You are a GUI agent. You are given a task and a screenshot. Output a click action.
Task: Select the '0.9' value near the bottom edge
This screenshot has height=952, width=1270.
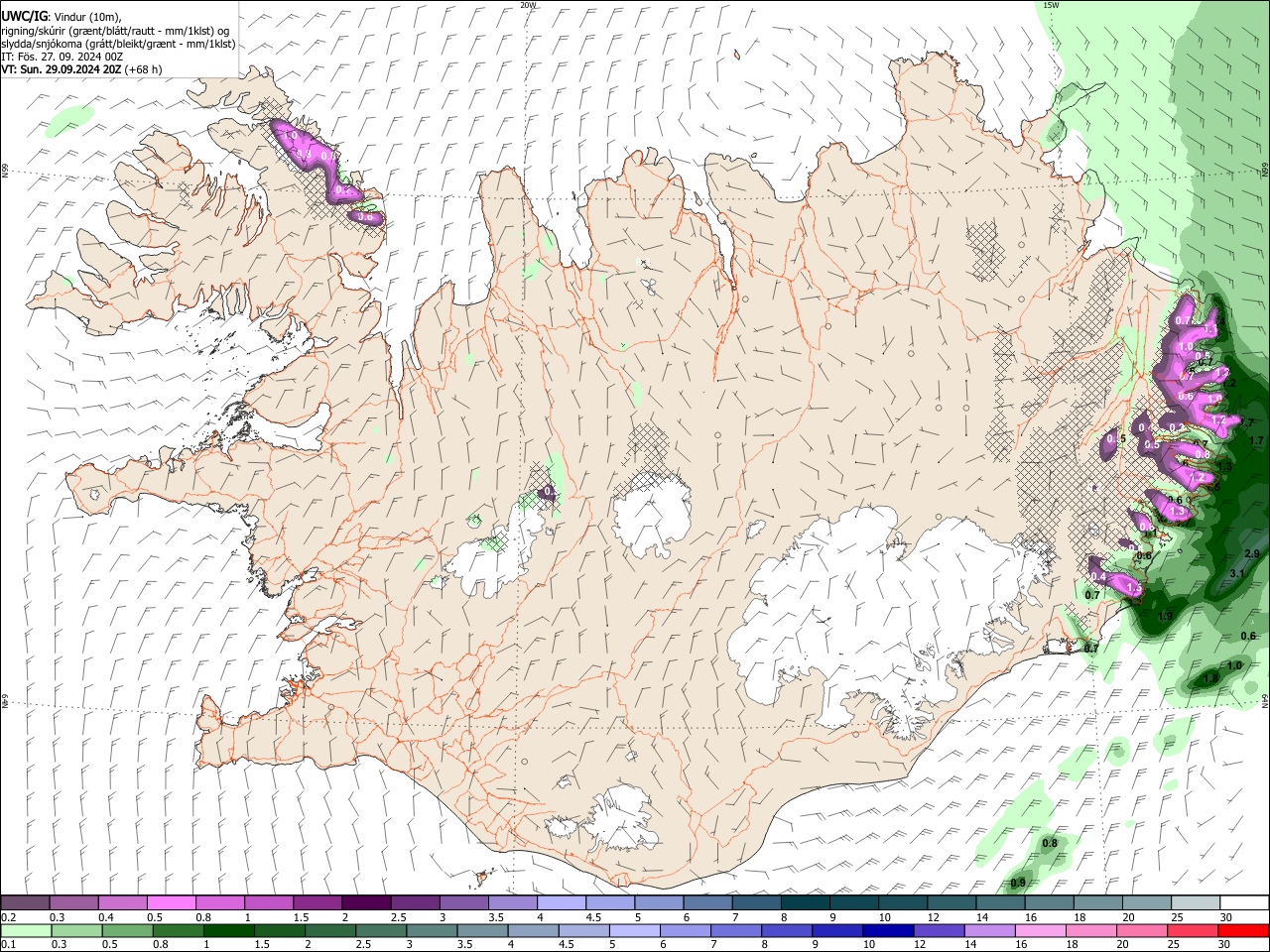point(1018,883)
